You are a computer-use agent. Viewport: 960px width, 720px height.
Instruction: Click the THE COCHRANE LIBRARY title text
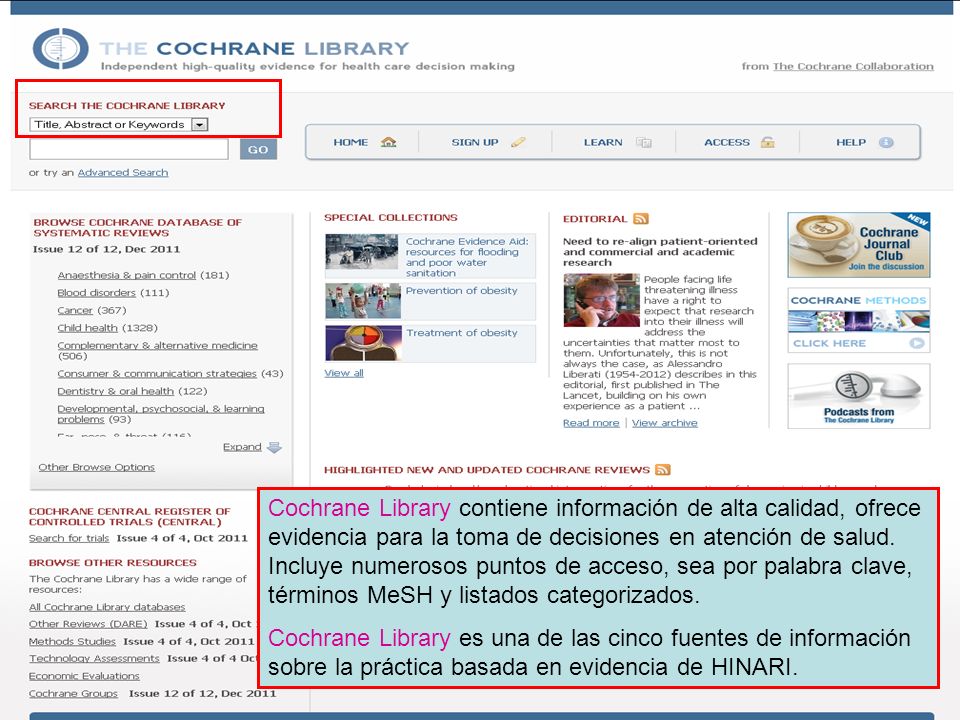click(x=254, y=48)
